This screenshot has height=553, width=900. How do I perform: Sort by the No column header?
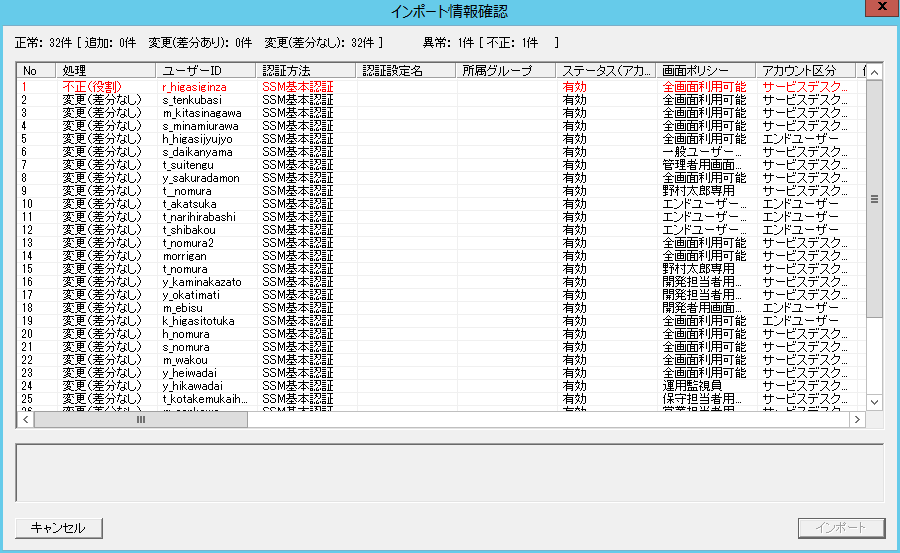36,71
